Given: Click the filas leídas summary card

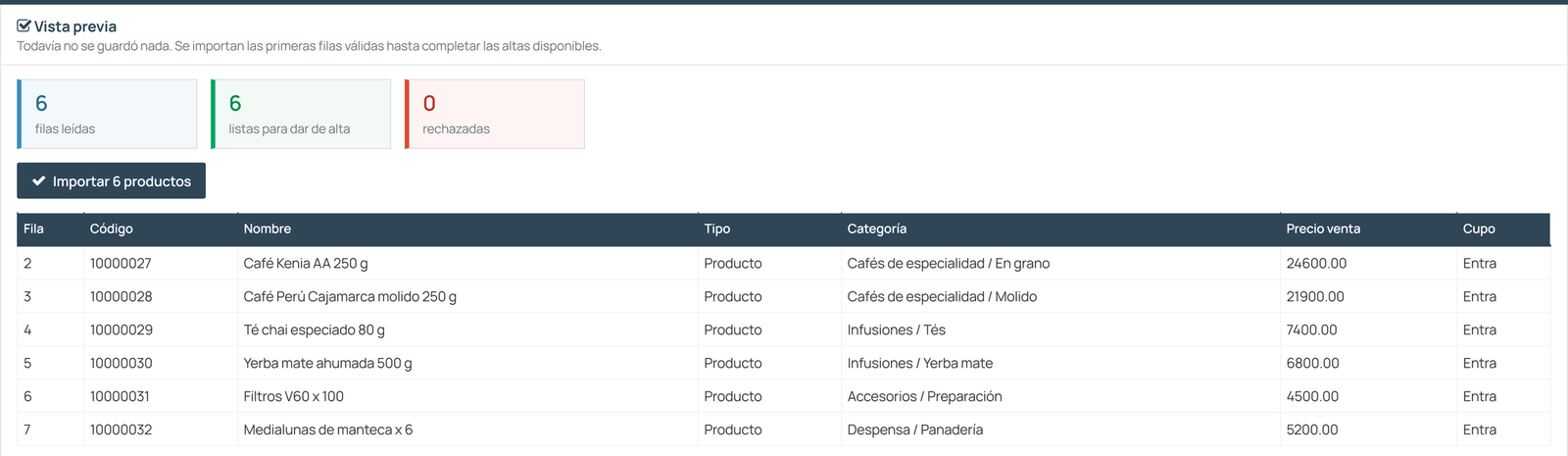Looking at the screenshot, I should click(107, 114).
